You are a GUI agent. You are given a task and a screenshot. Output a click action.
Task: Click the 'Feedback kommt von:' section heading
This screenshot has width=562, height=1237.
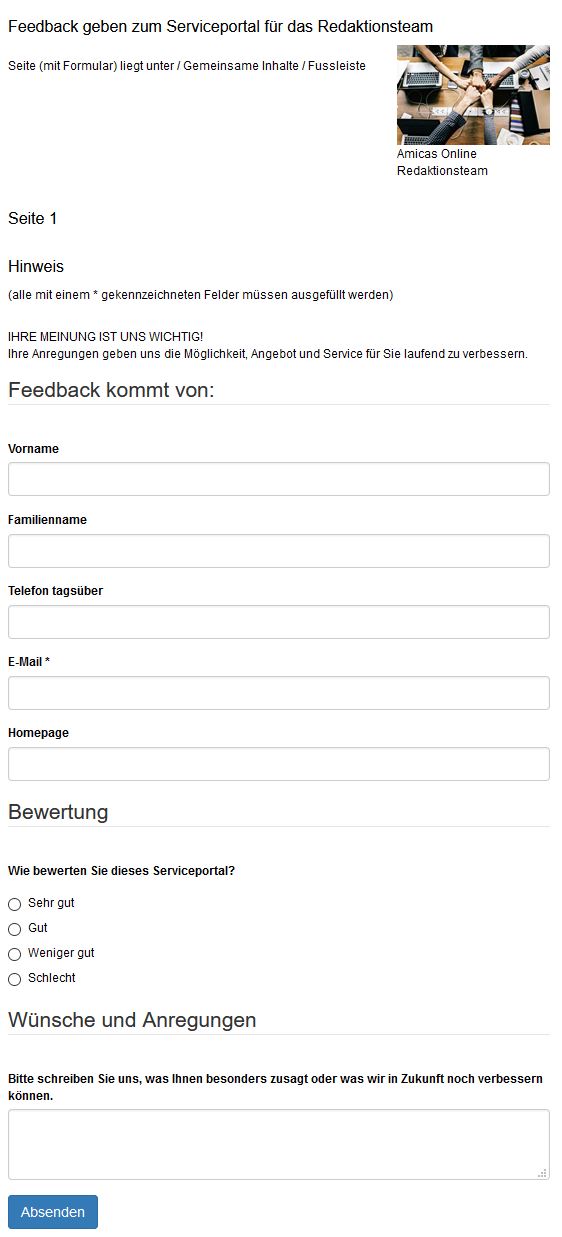coord(111,390)
